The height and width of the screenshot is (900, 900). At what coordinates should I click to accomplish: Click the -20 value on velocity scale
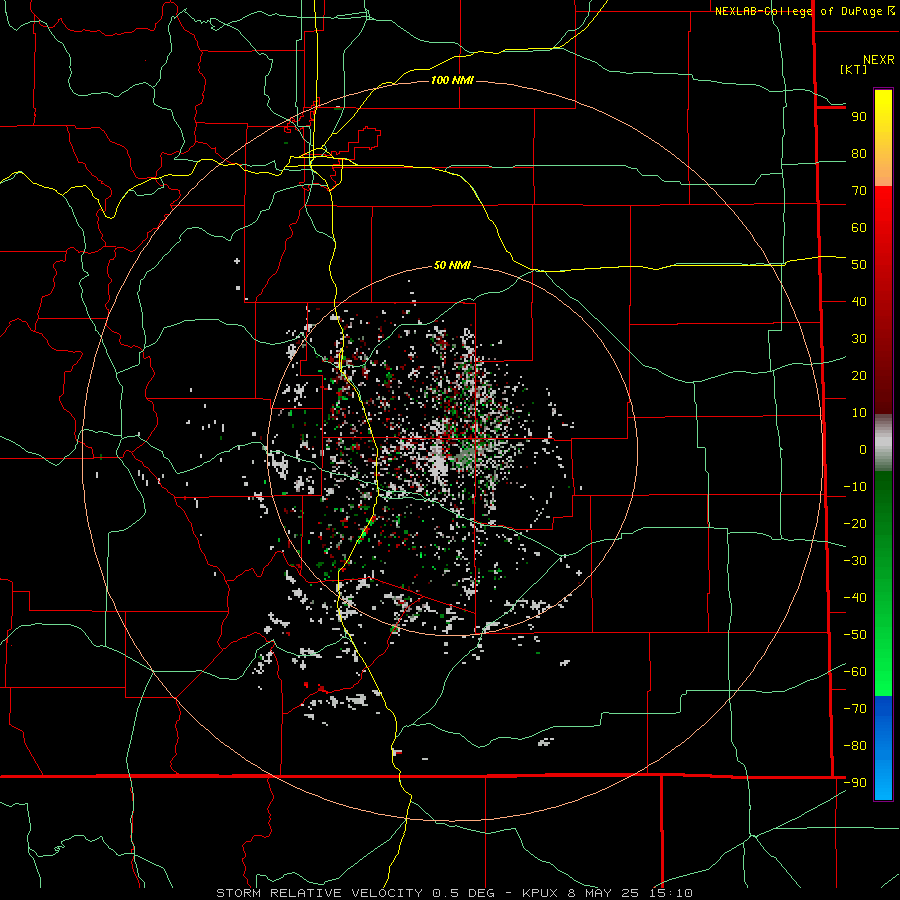855,524
